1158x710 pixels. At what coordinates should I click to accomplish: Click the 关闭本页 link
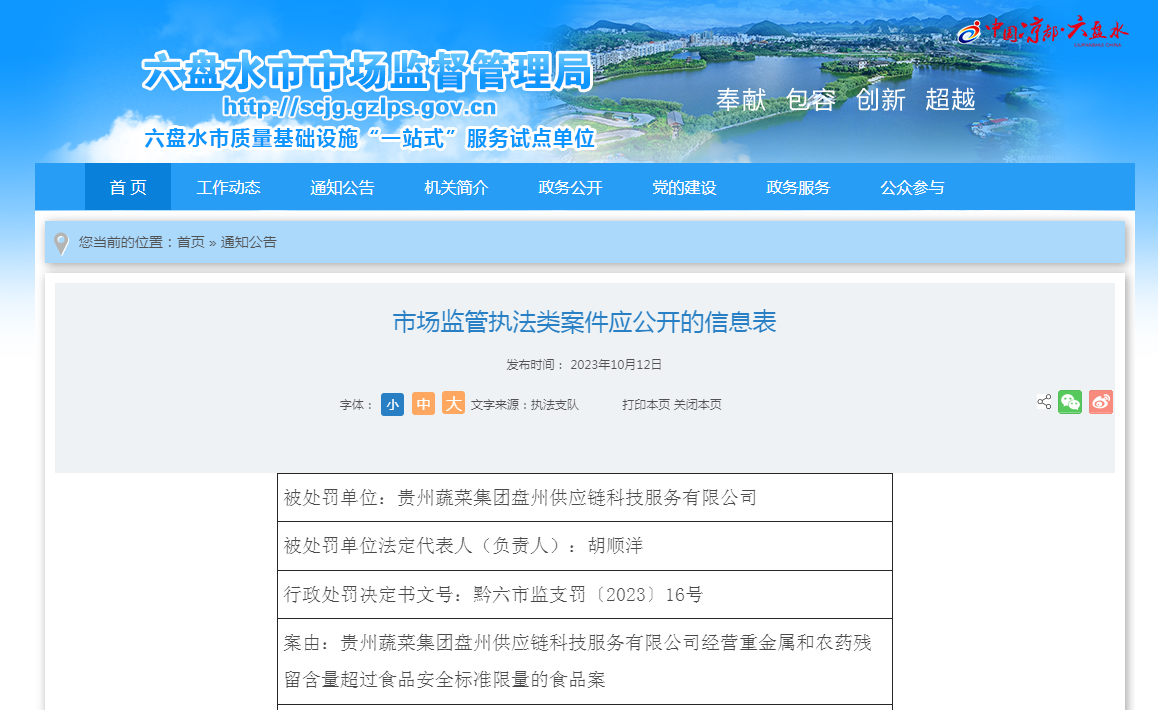click(x=697, y=405)
